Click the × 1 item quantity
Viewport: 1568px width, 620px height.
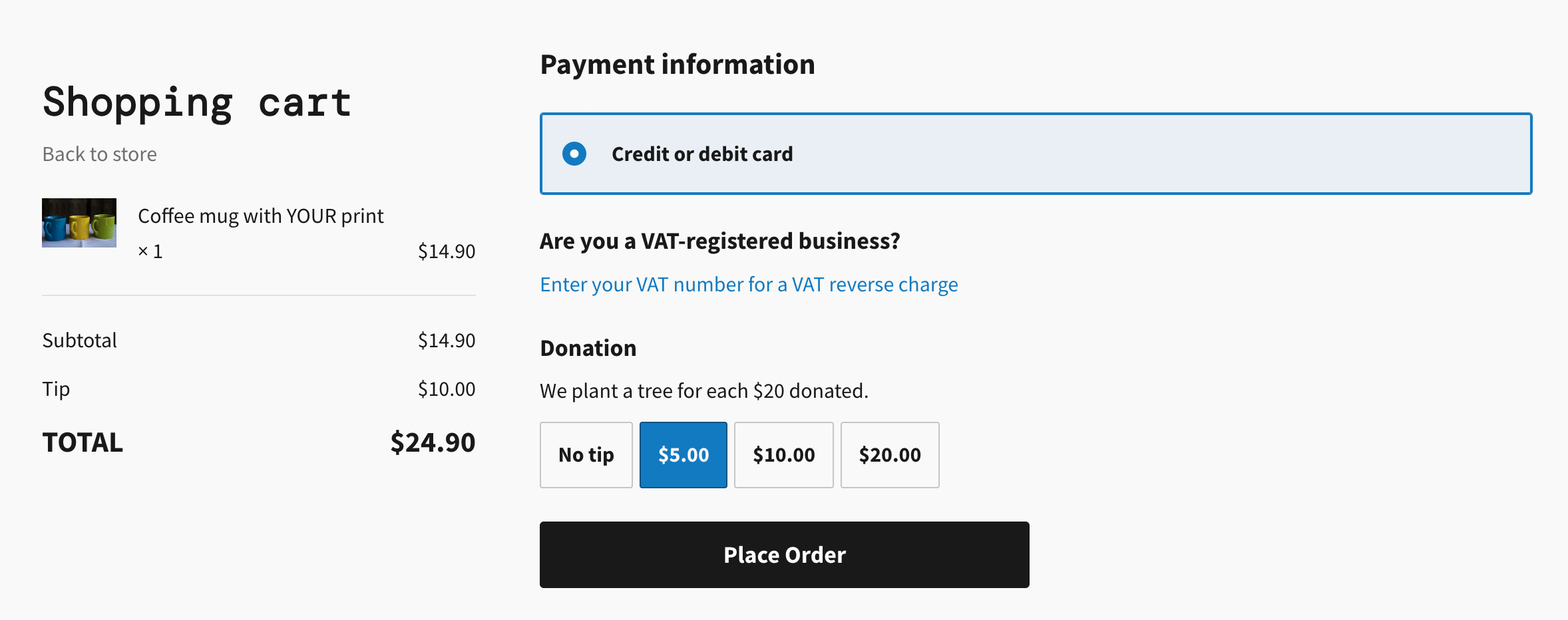click(x=150, y=251)
